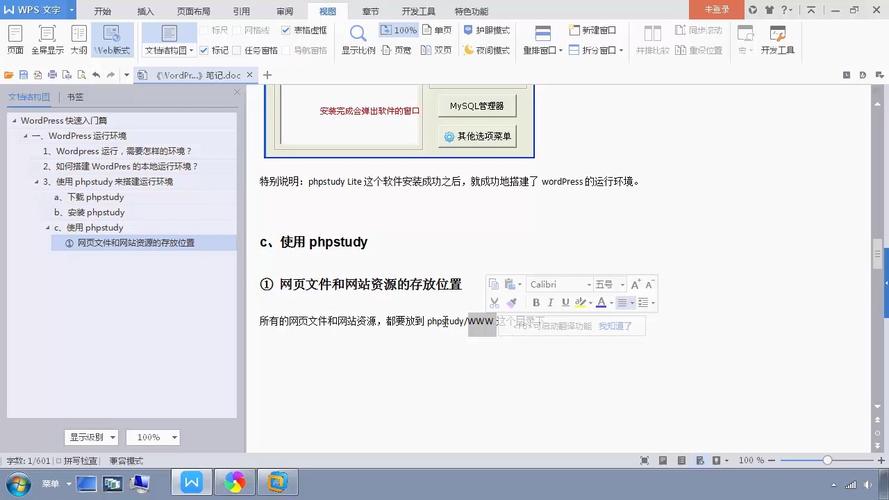Open the pane's 100% zoom dropdown
The image size is (889, 500).
pos(153,437)
